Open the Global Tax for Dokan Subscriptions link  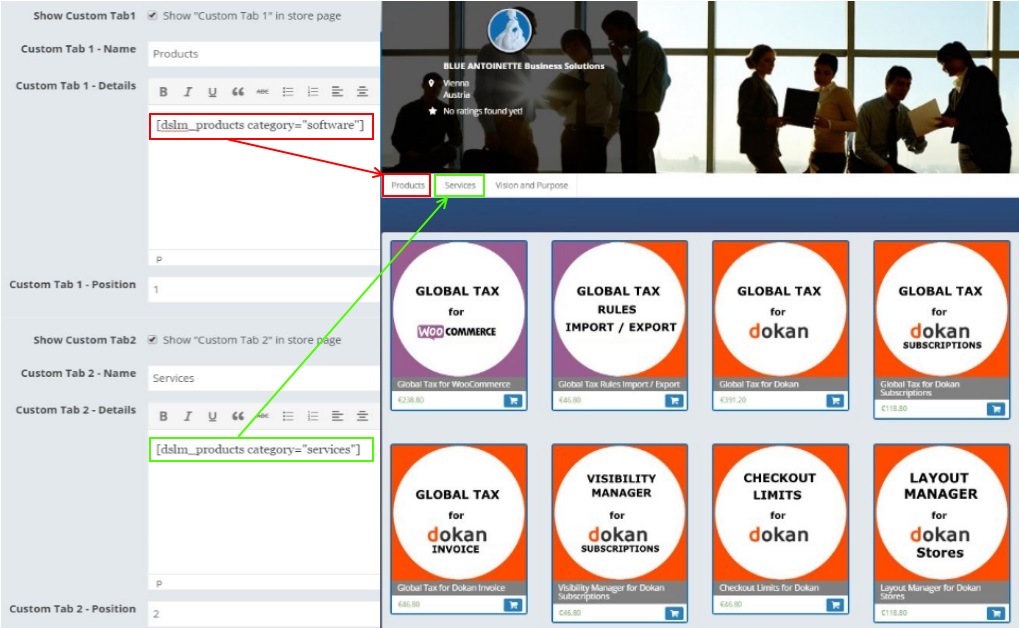(920, 388)
